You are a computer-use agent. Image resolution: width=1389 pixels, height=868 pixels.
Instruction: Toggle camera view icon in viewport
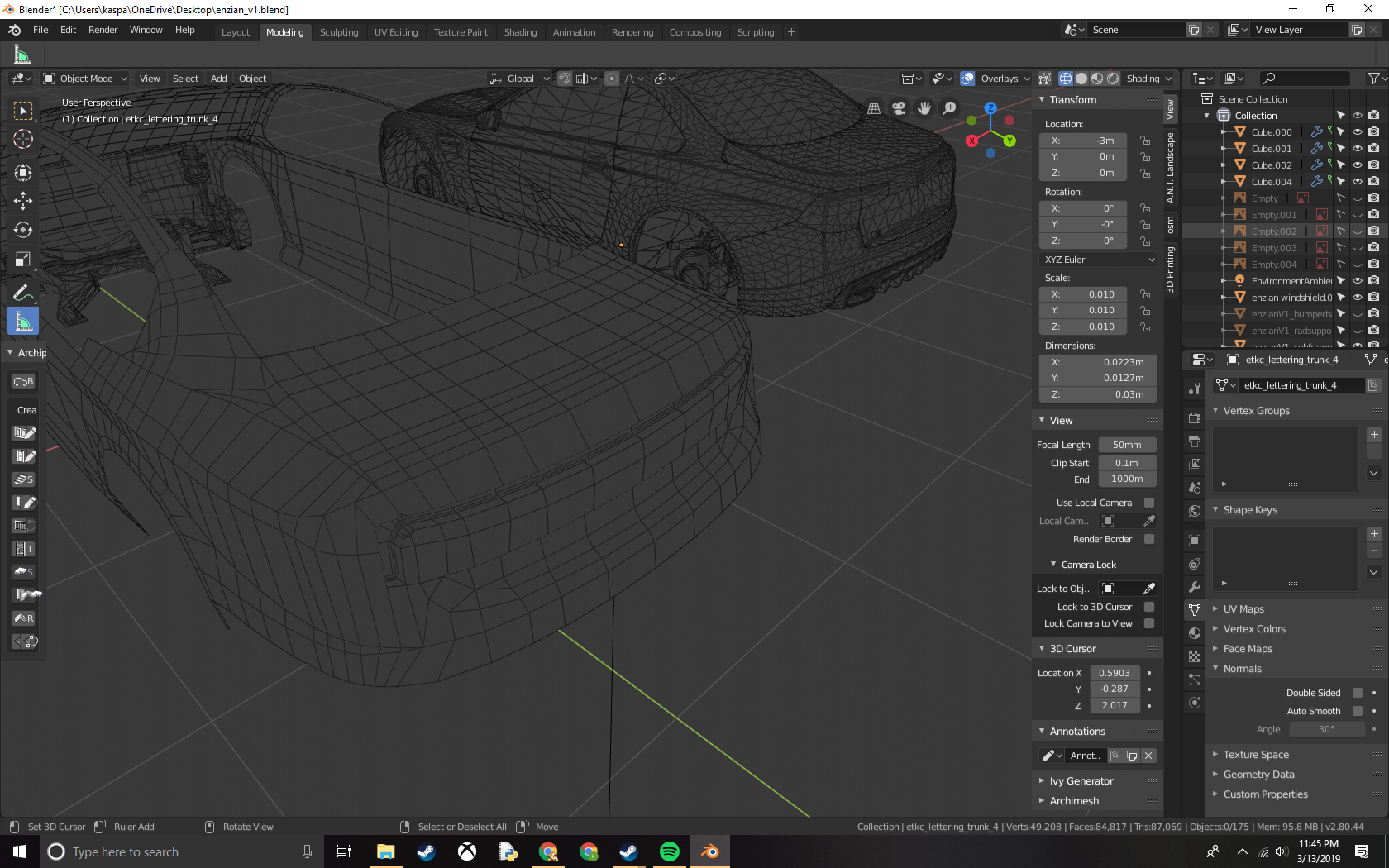[899, 108]
